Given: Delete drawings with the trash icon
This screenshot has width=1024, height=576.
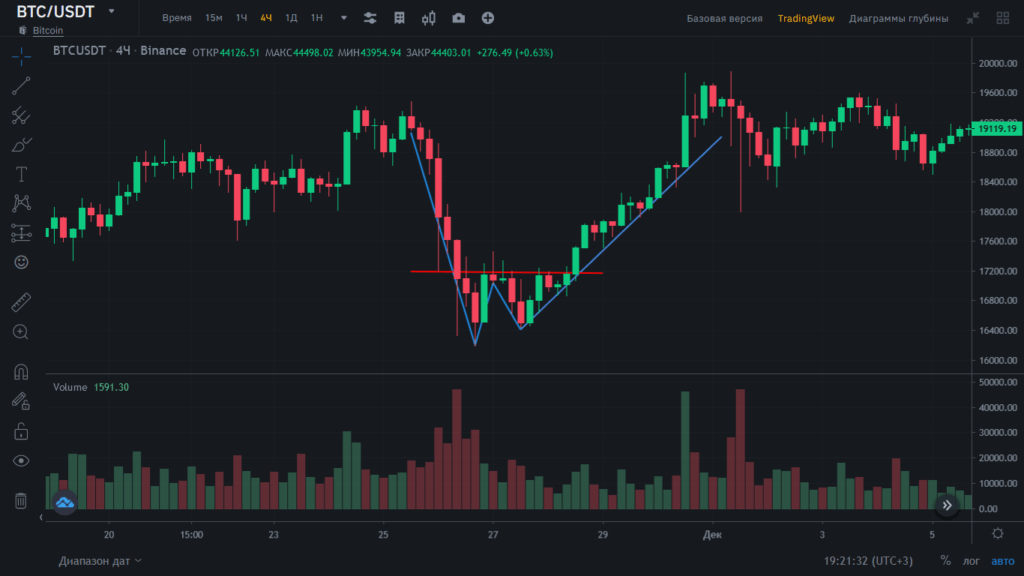Looking at the screenshot, I should tap(21, 501).
